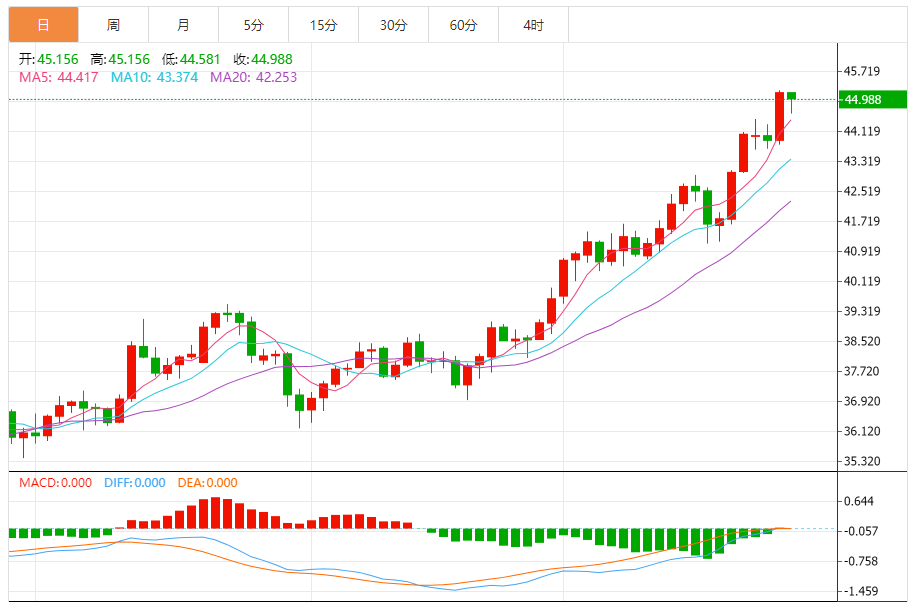Click the 低:44.581 low price value
The width and height of the screenshot is (912, 602).
[191, 59]
